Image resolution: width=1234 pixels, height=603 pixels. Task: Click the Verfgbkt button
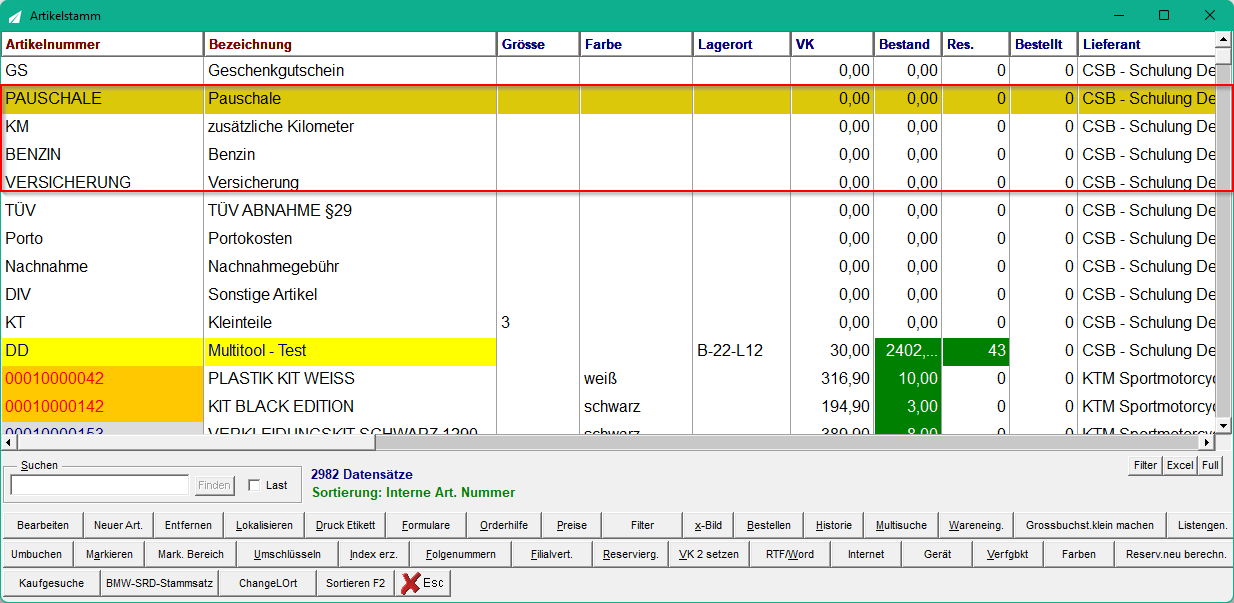(x=1008, y=554)
